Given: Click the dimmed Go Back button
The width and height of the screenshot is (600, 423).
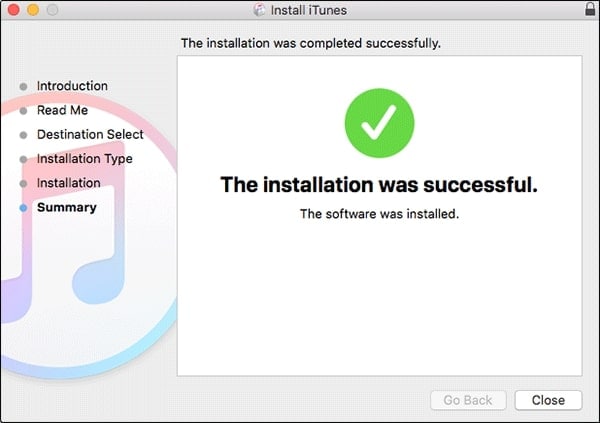Looking at the screenshot, I should point(468,400).
